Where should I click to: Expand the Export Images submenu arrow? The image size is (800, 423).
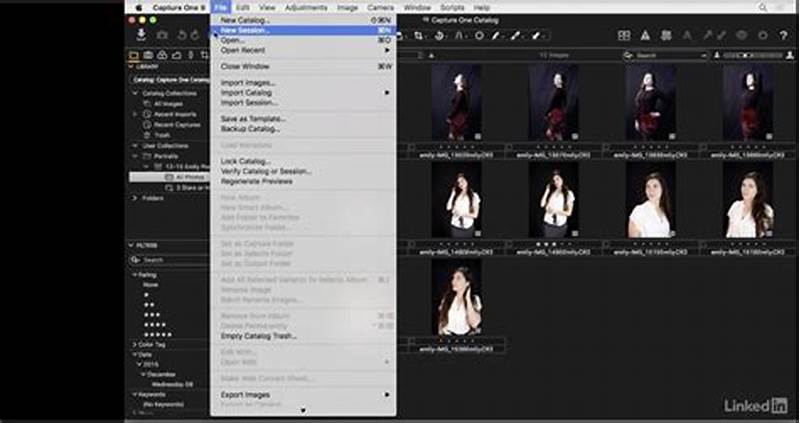click(387, 394)
